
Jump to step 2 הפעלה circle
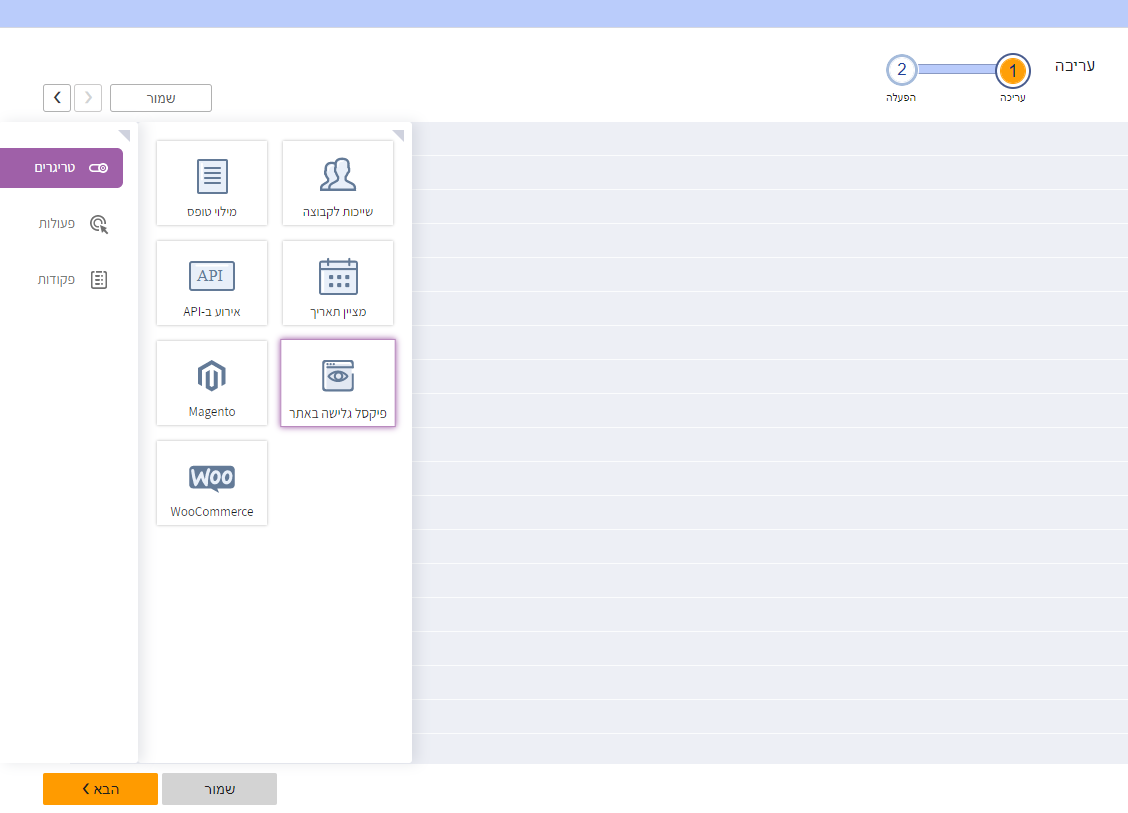(x=901, y=70)
